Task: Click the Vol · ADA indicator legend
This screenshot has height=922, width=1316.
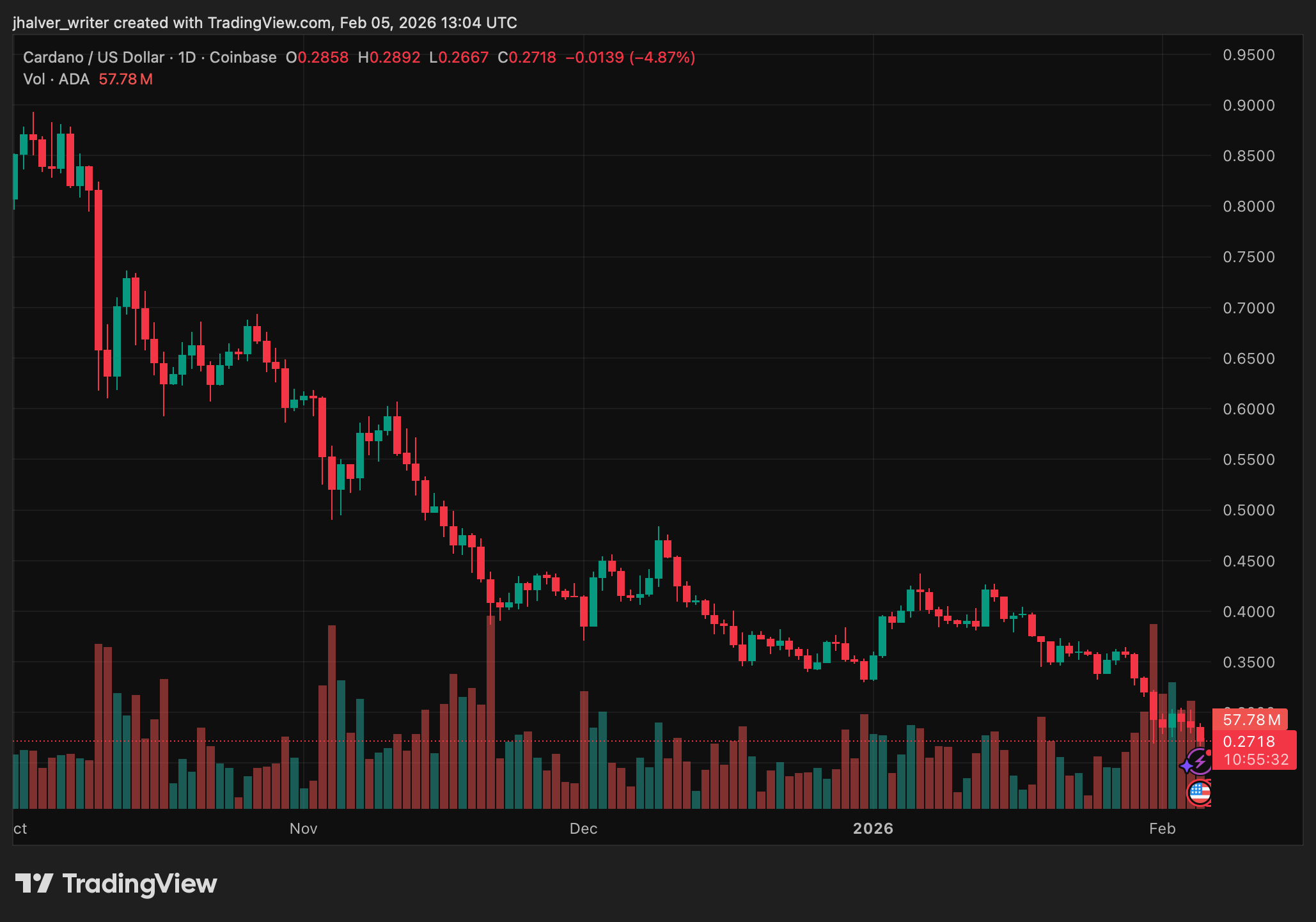Action: point(56,79)
